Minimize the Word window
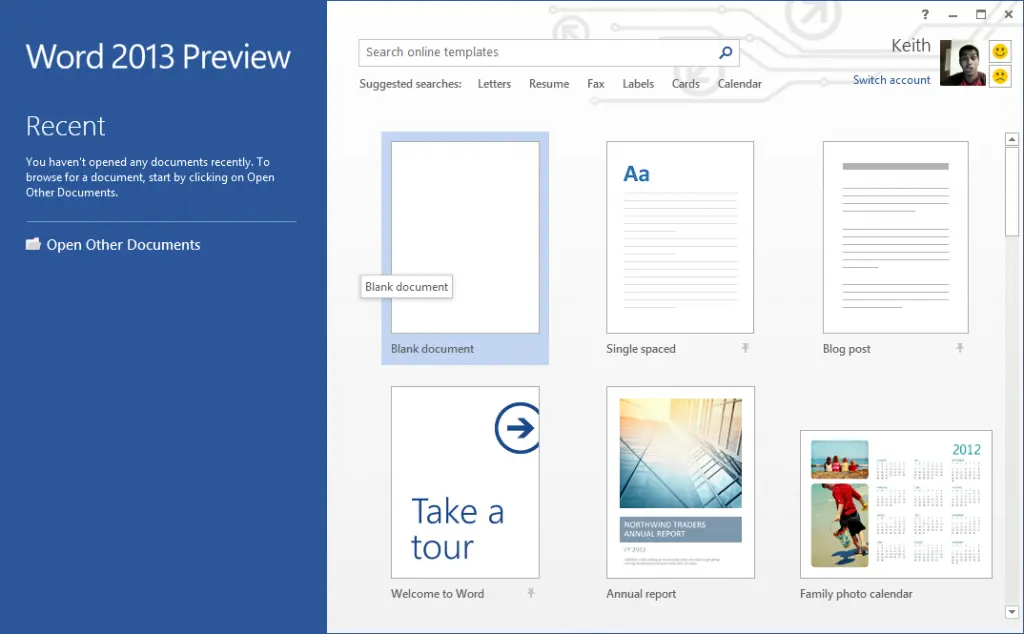1024x634 pixels. pyautogui.click(x=953, y=14)
